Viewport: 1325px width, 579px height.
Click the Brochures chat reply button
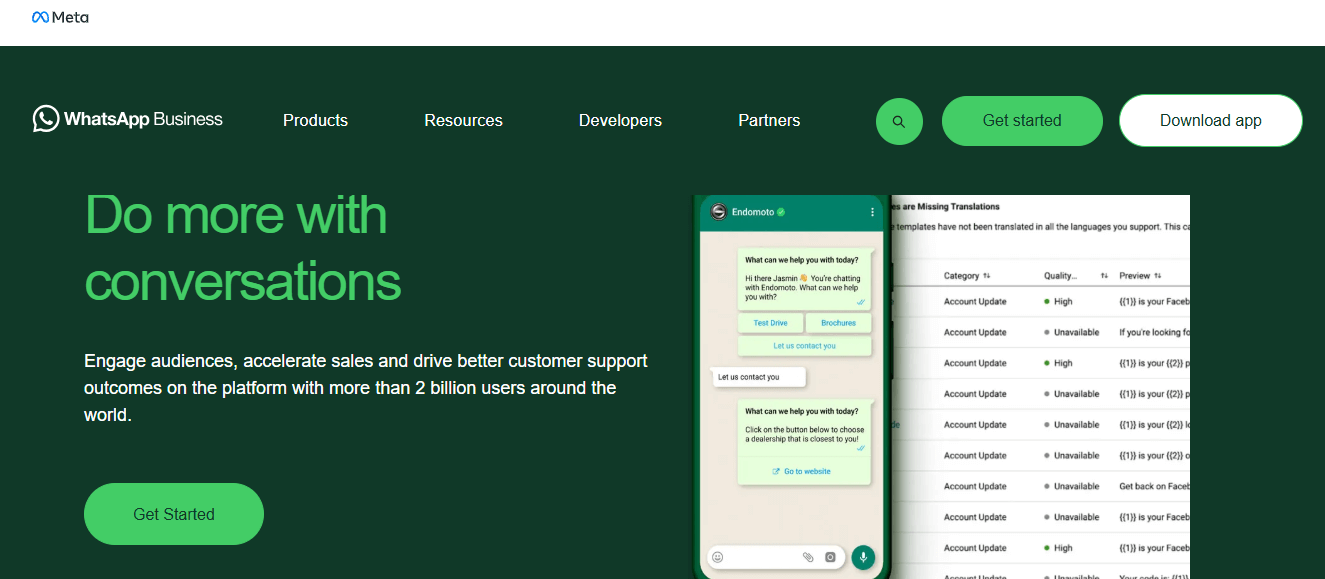tap(839, 323)
